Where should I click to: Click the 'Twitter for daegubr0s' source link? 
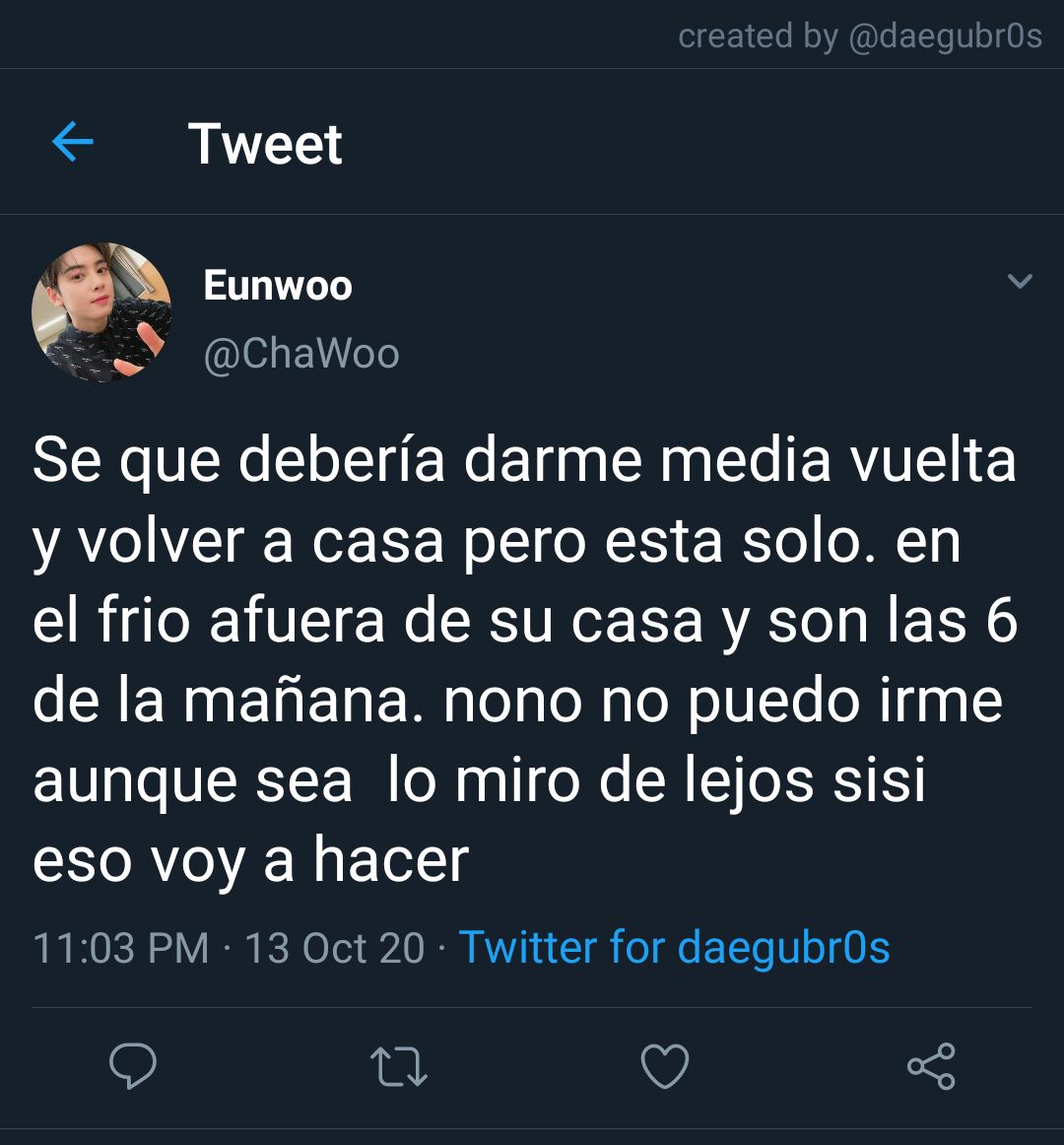click(674, 948)
